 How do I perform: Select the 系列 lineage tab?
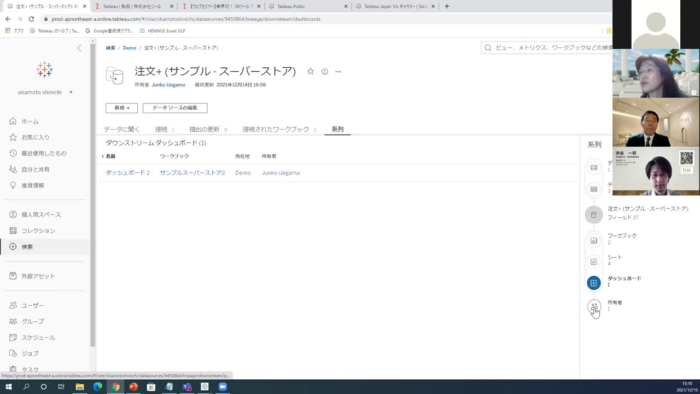click(338, 129)
